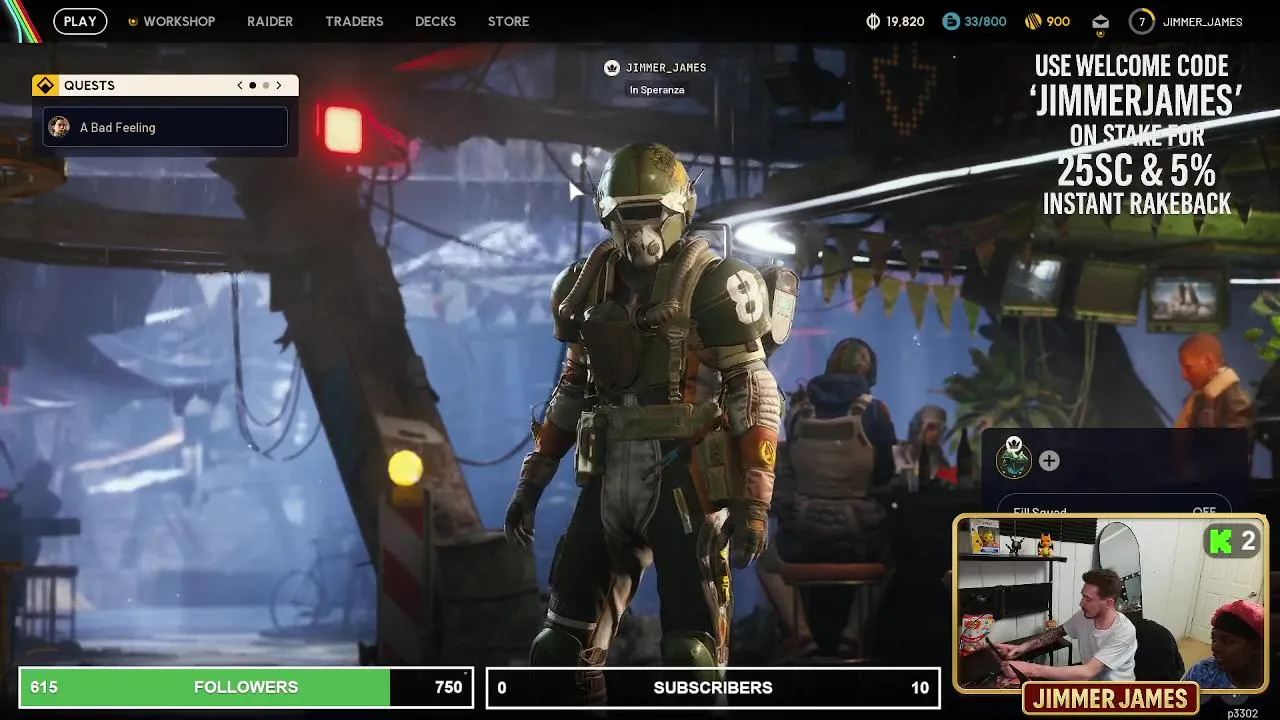The image size is (1280, 720).
Task: Click the 'In Speranza' status text
Action: (x=657, y=90)
